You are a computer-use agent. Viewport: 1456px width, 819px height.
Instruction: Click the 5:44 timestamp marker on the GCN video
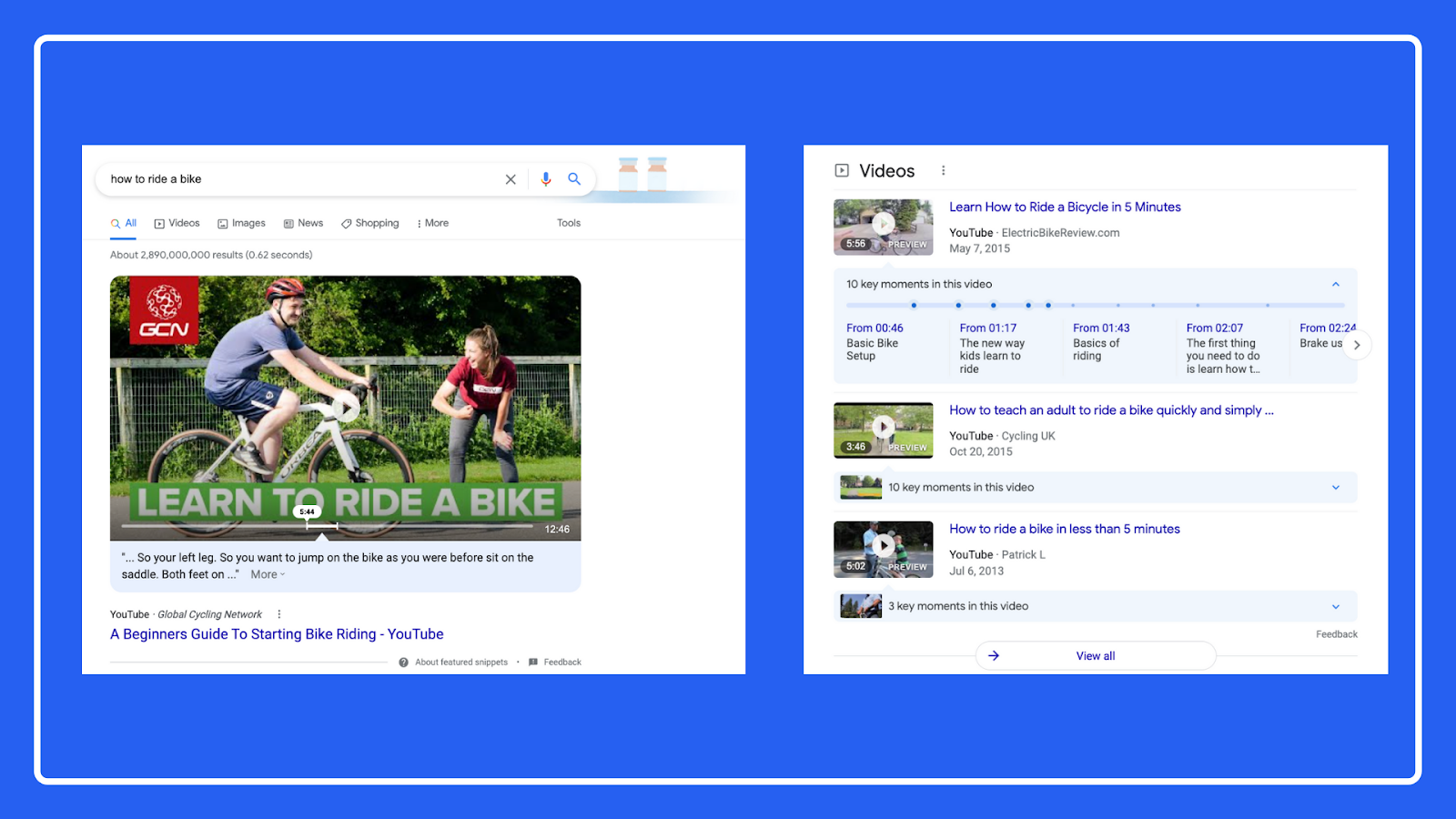click(308, 511)
